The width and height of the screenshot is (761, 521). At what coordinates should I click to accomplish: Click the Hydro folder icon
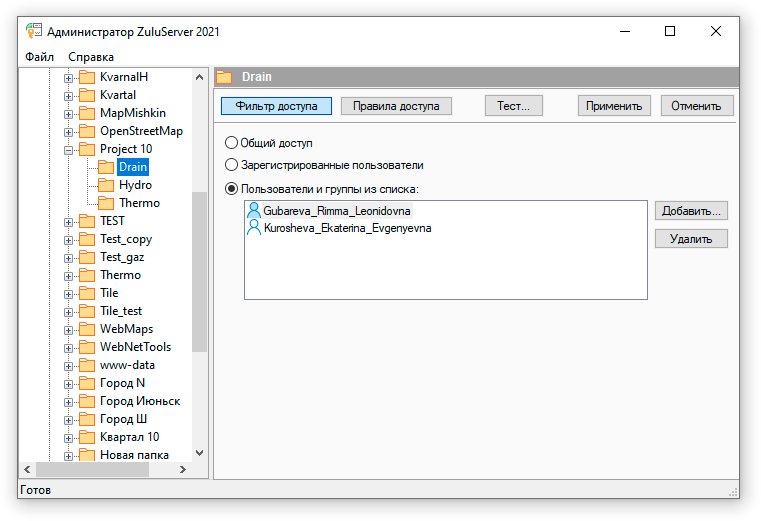[x=106, y=185]
